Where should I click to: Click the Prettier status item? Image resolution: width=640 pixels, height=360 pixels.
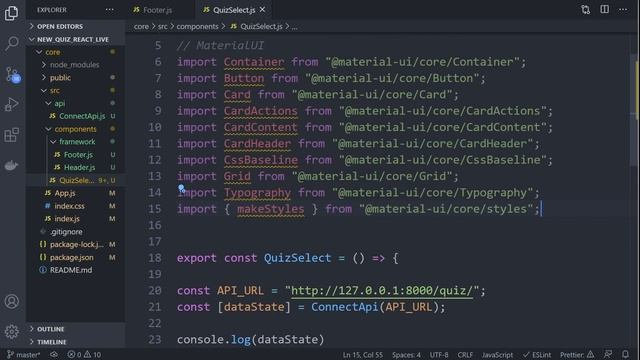577,355
